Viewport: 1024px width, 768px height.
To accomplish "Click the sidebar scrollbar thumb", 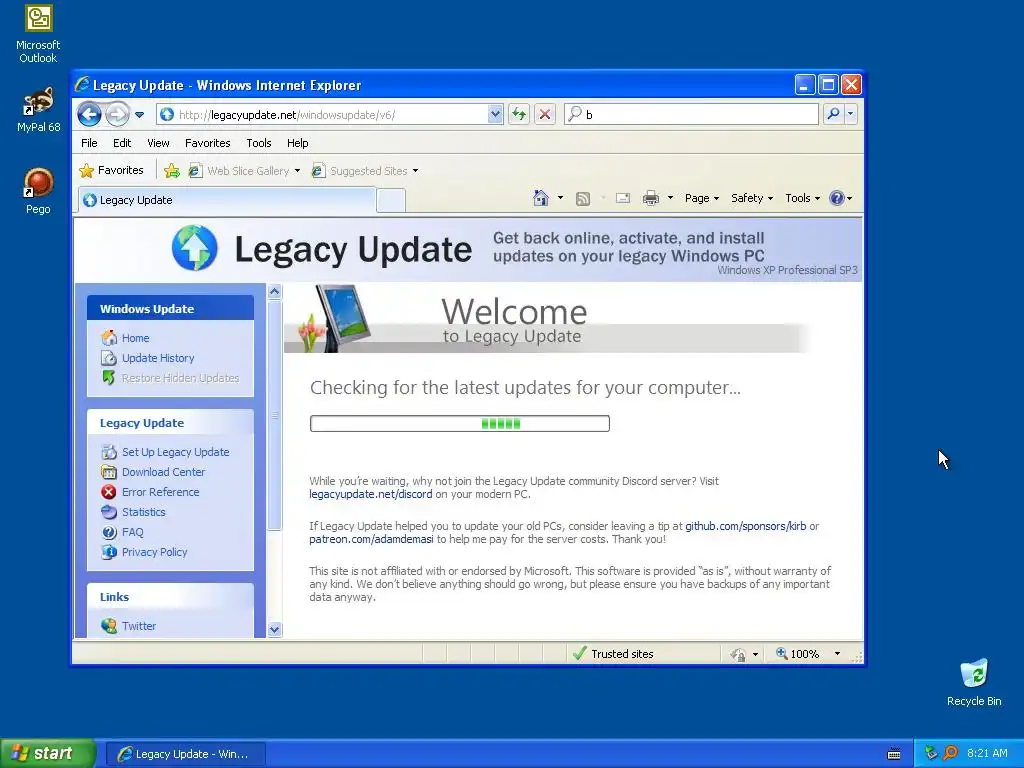I will coord(274,415).
